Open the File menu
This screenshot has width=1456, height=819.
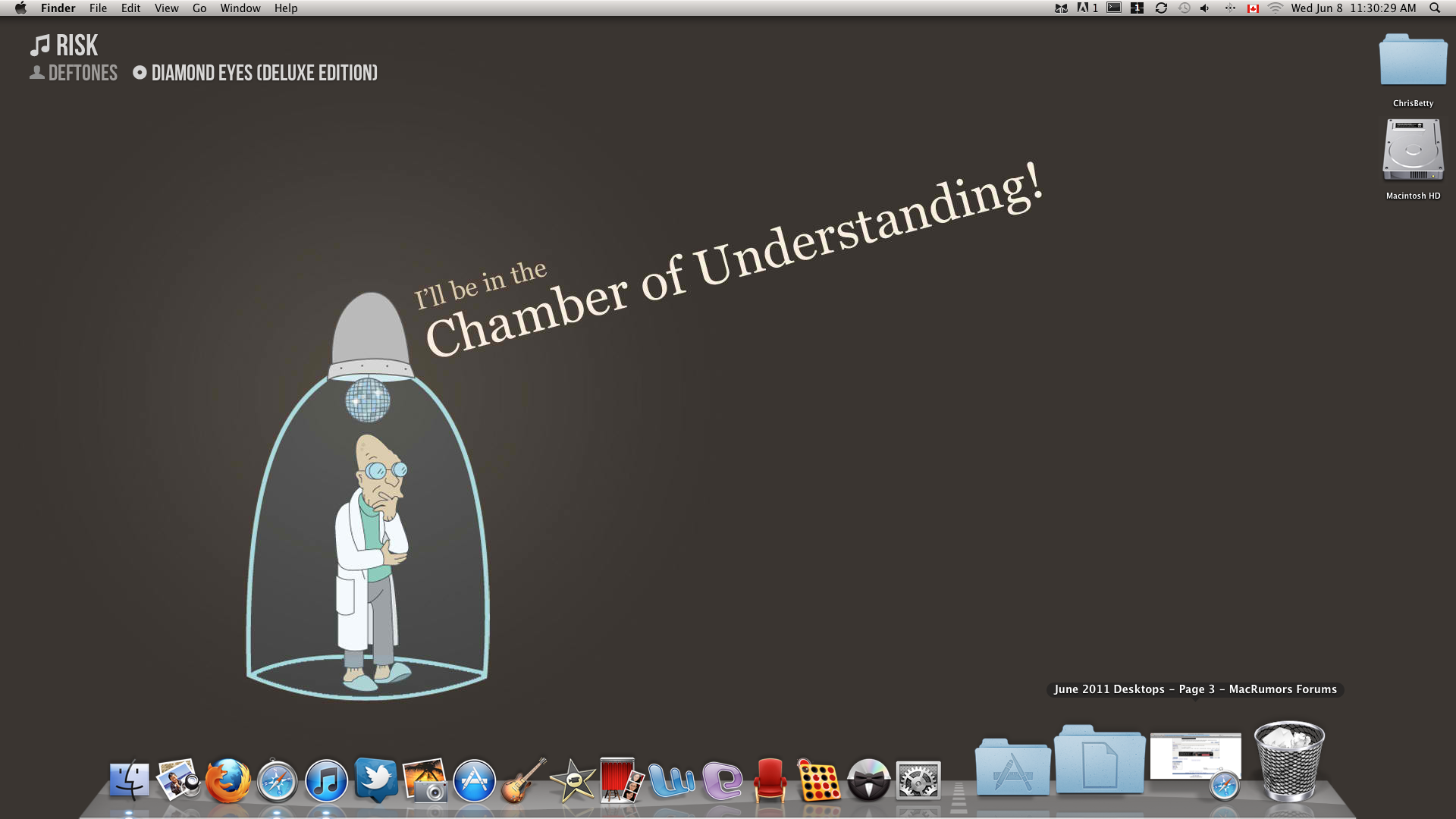98,8
